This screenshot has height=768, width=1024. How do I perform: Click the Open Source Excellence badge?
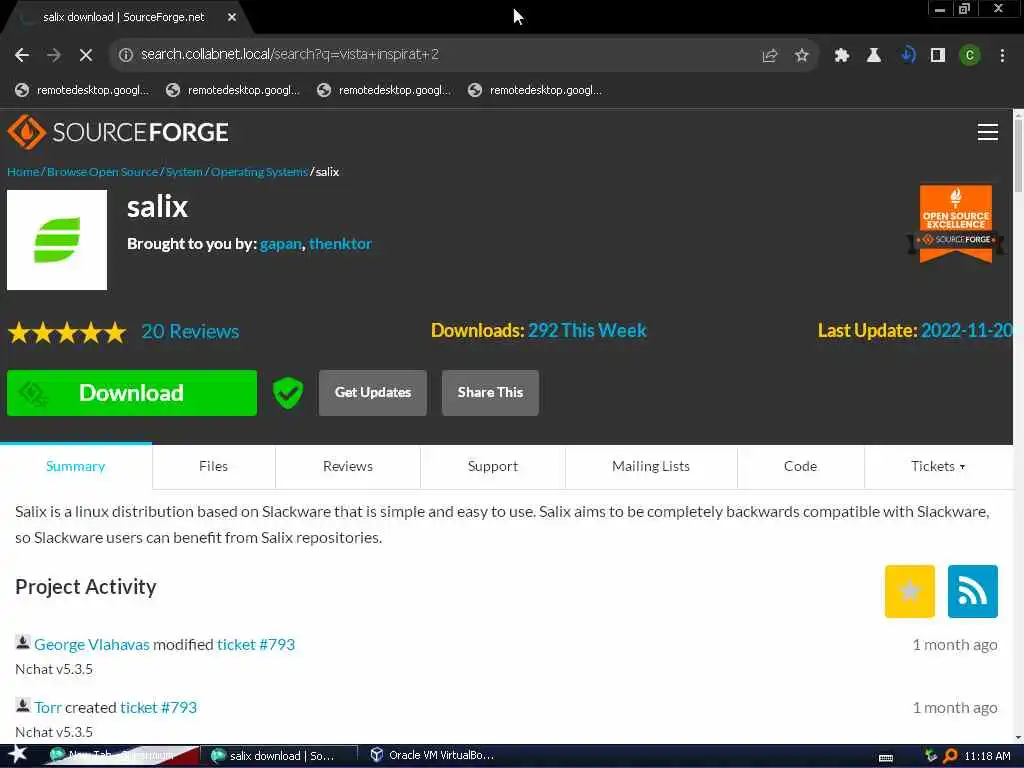click(955, 223)
